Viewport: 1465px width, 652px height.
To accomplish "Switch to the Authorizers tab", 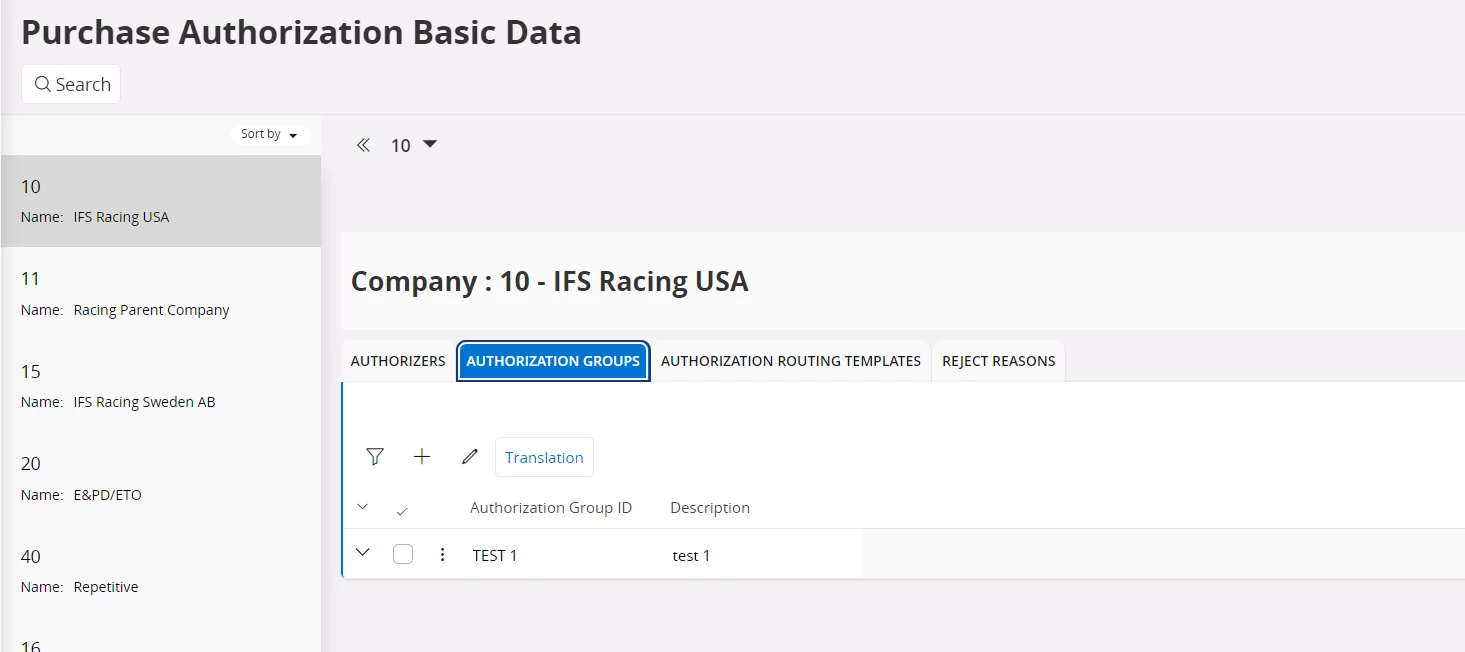I will [398, 361].
